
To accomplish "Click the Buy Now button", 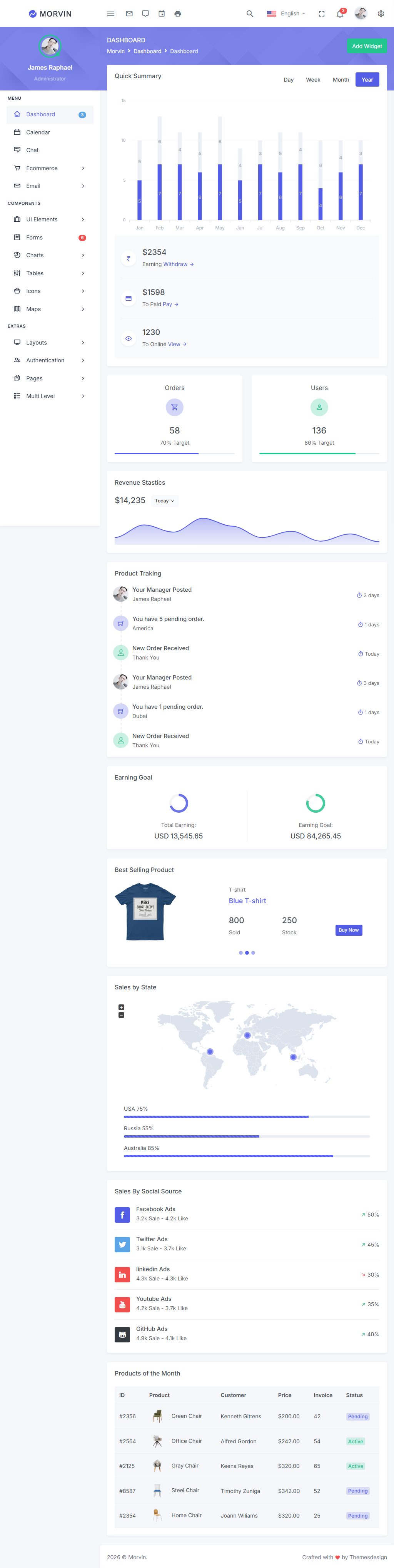I will pyautogui.click(x=349, y=930).
